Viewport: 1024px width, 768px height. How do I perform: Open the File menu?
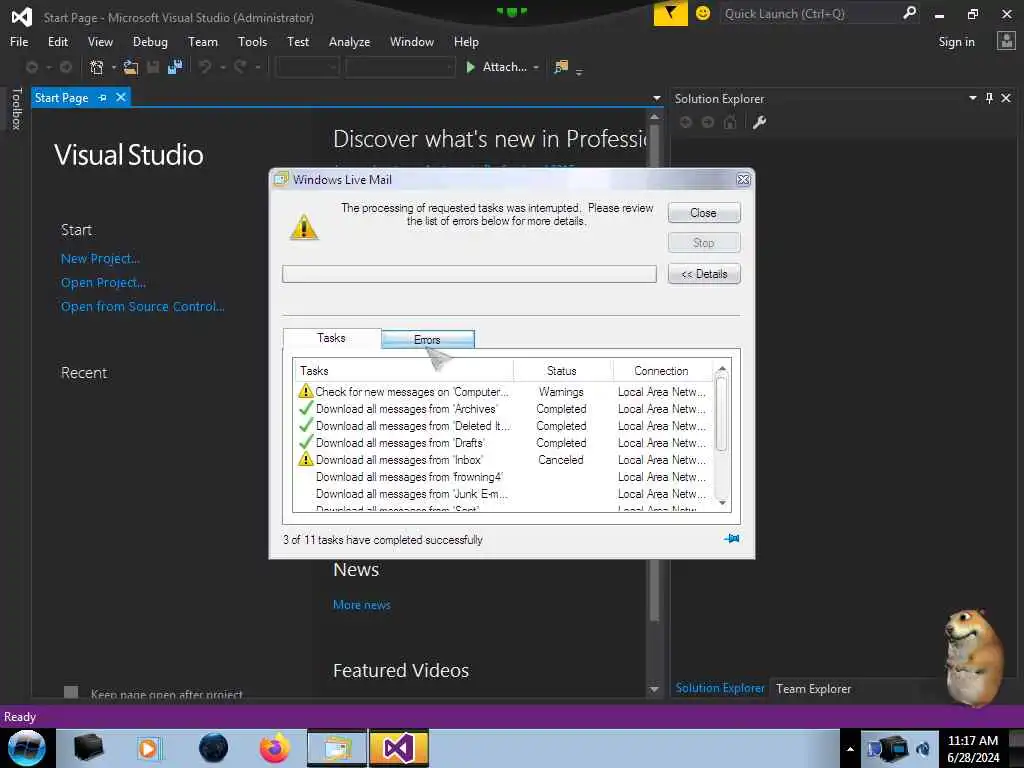click(x=19, y=41)
